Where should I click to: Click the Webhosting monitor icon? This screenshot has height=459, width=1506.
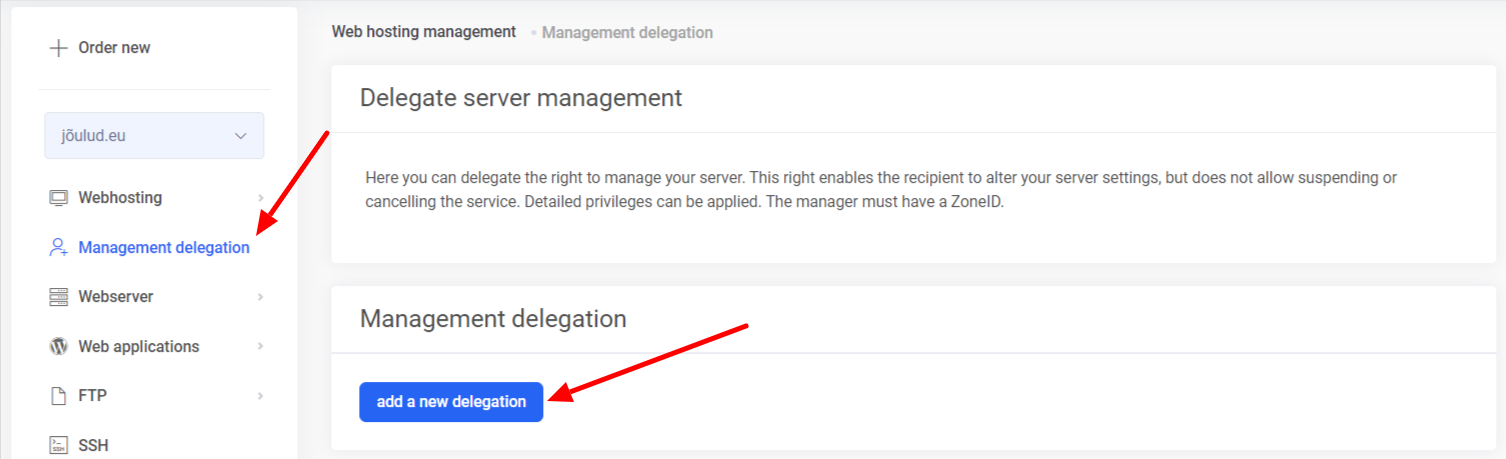(x=58, y=198)
